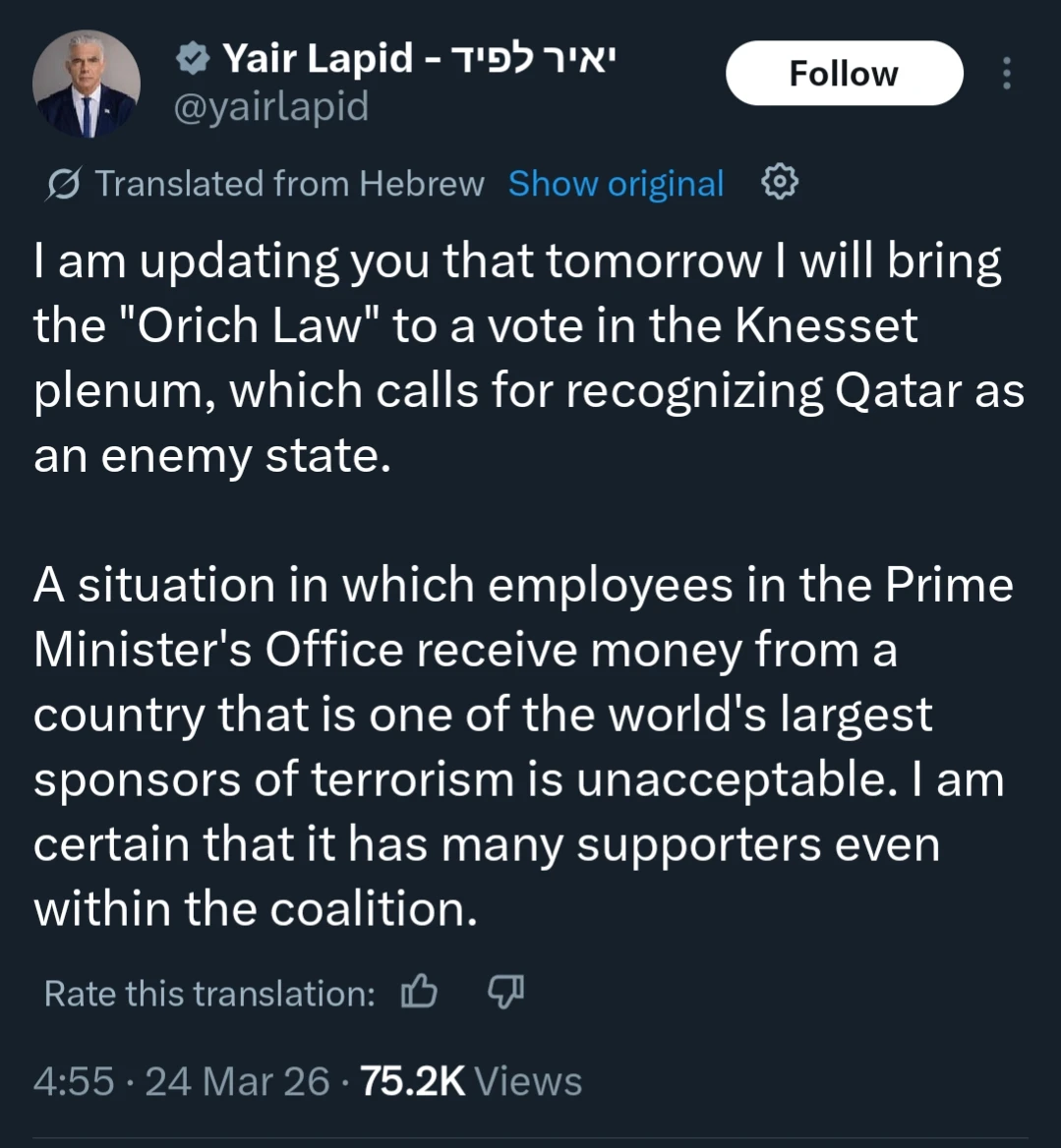1061x1148 pixels.
Task: Click the verified badge beside the name
Action: [192, 61]
